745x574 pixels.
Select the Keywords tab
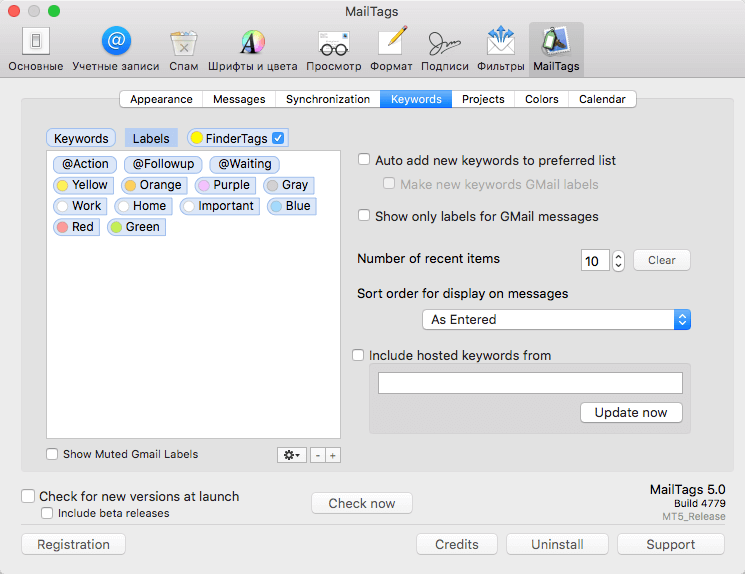tap(416, 99)
